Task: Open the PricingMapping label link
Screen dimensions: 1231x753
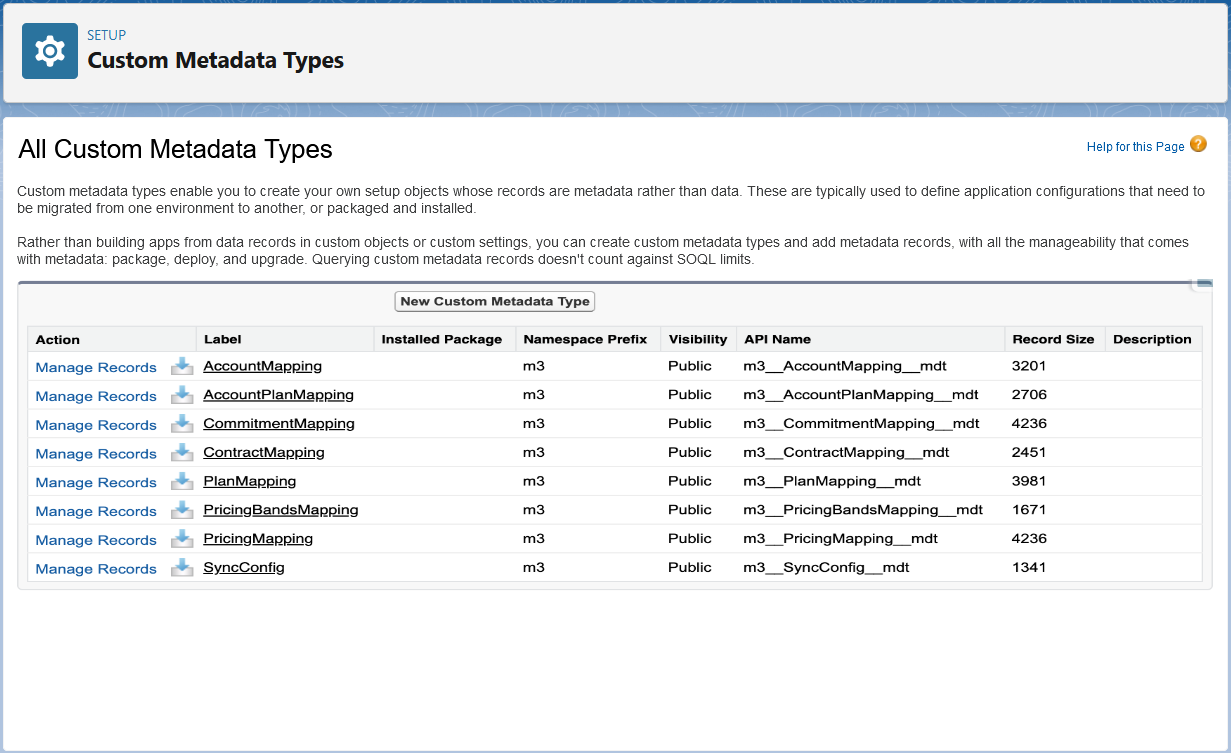Action: tap(258, 539)
